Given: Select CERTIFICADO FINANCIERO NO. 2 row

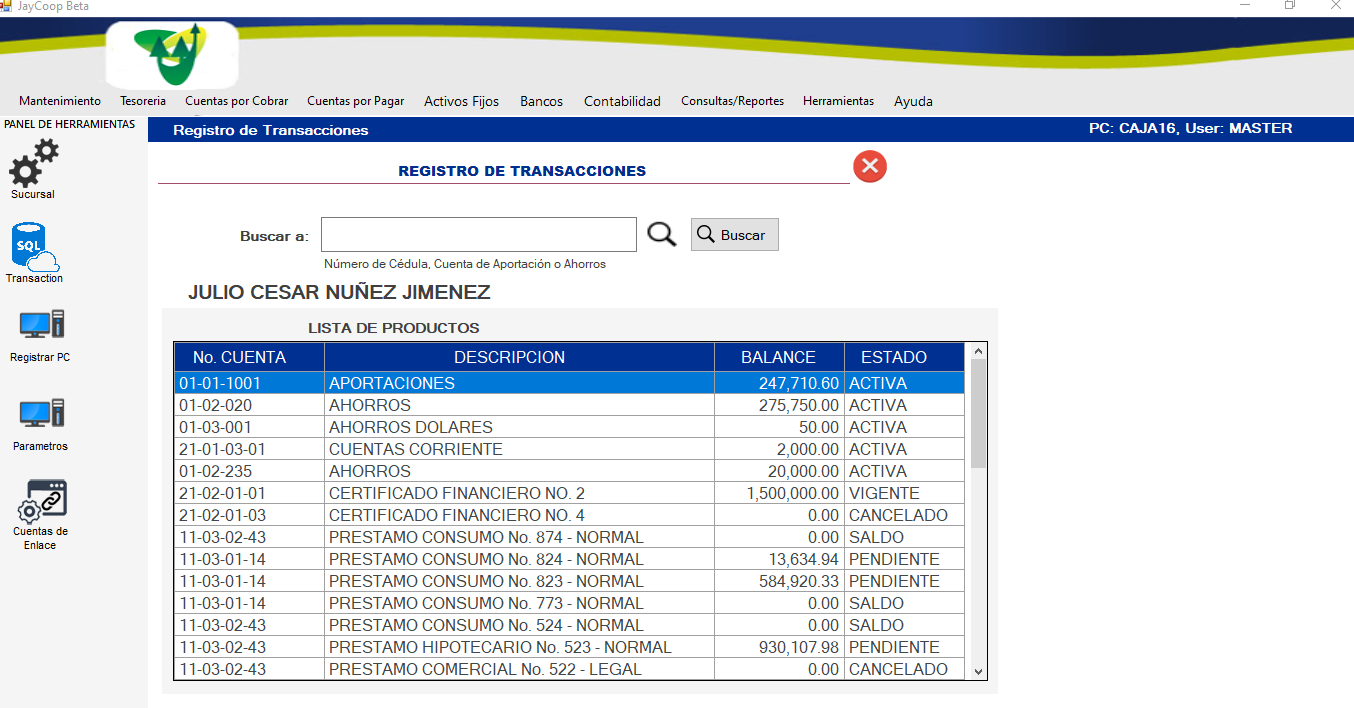Looking at the screenshot, I should tap(570, 493).
